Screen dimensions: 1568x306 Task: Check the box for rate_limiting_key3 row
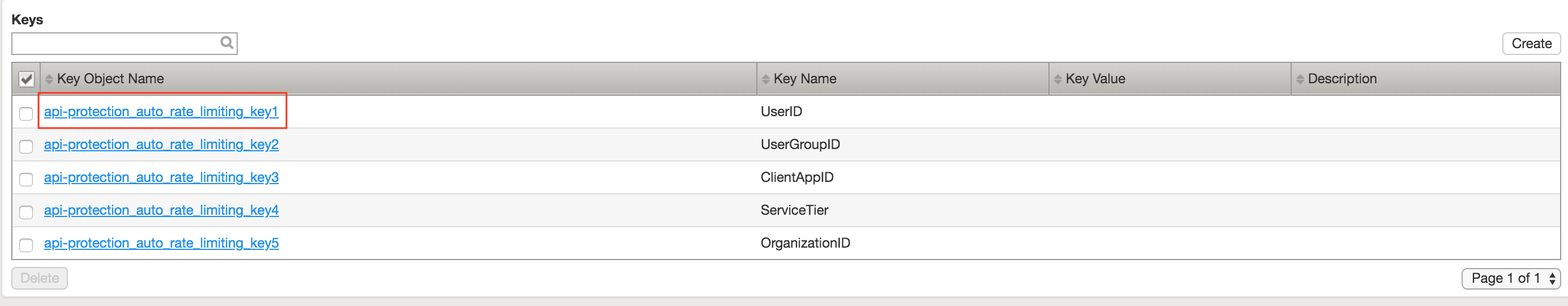26,179
